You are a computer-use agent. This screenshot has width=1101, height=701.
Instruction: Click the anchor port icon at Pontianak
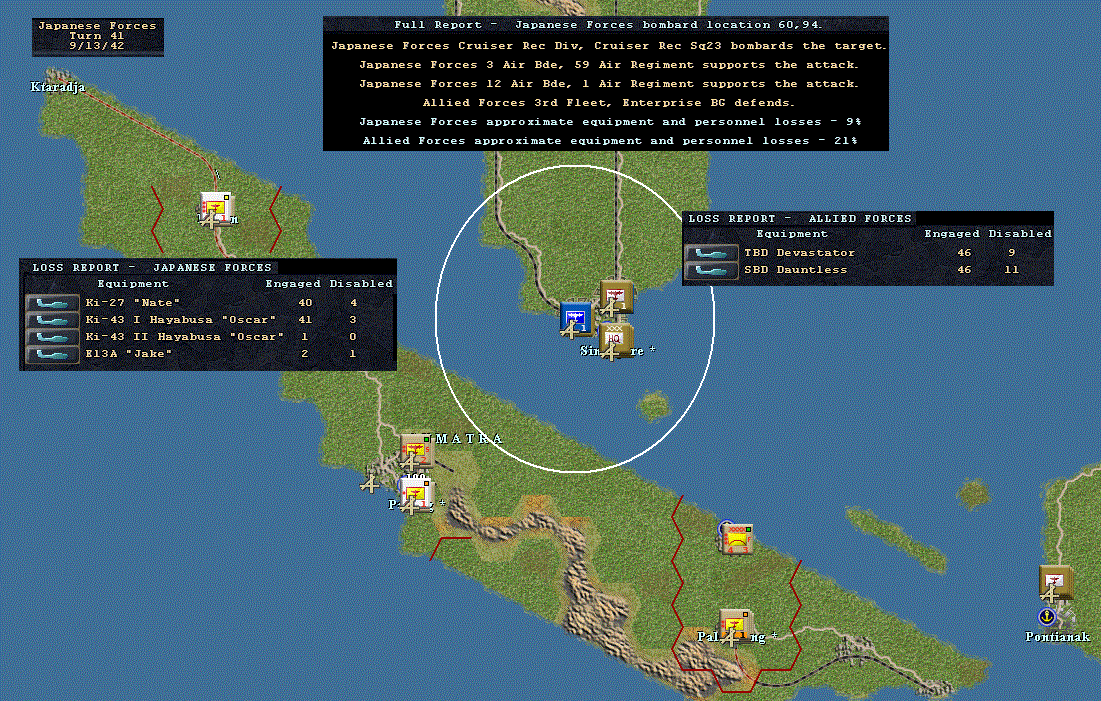pyautogui.click(x=1046, y=617)
